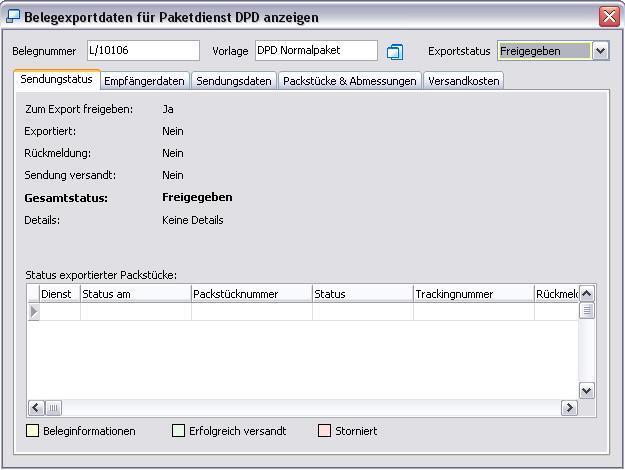
Task: Click the yellow Beleginformationen color swatch
Action: pos(32,431)
